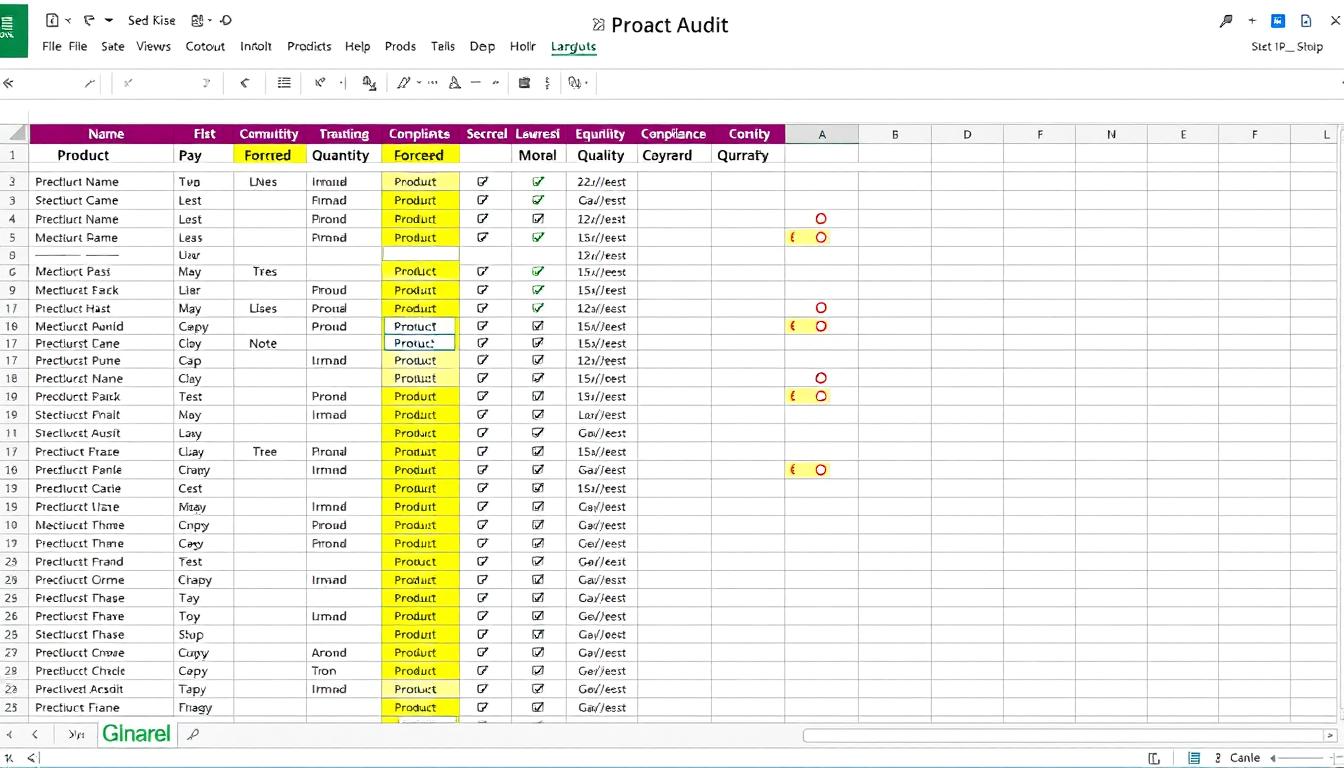Open the Sate menu
The height and width of the screenshot is (768, 1344).
pyautogui.click(x=113, y=46)
